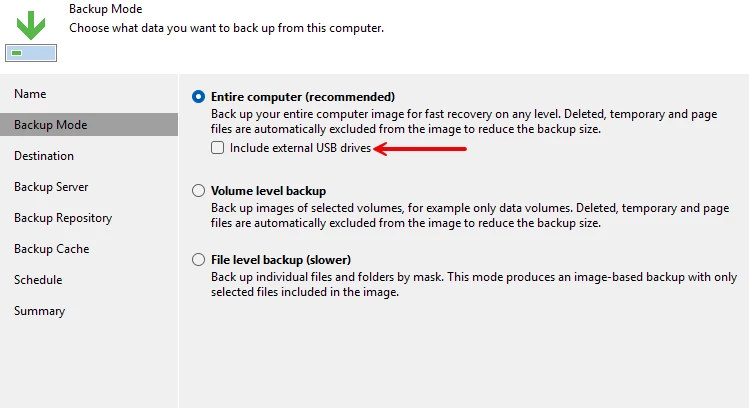749x408 pixels.
Task: Click the Volume level backup label text
Action: click(268, 191)
